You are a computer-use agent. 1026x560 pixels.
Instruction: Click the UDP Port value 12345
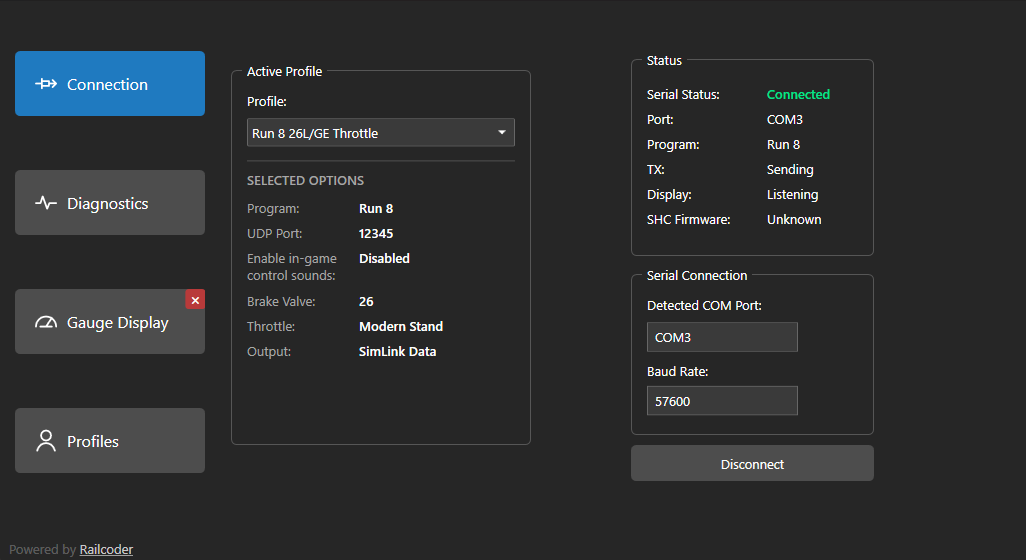pos(376,234)
